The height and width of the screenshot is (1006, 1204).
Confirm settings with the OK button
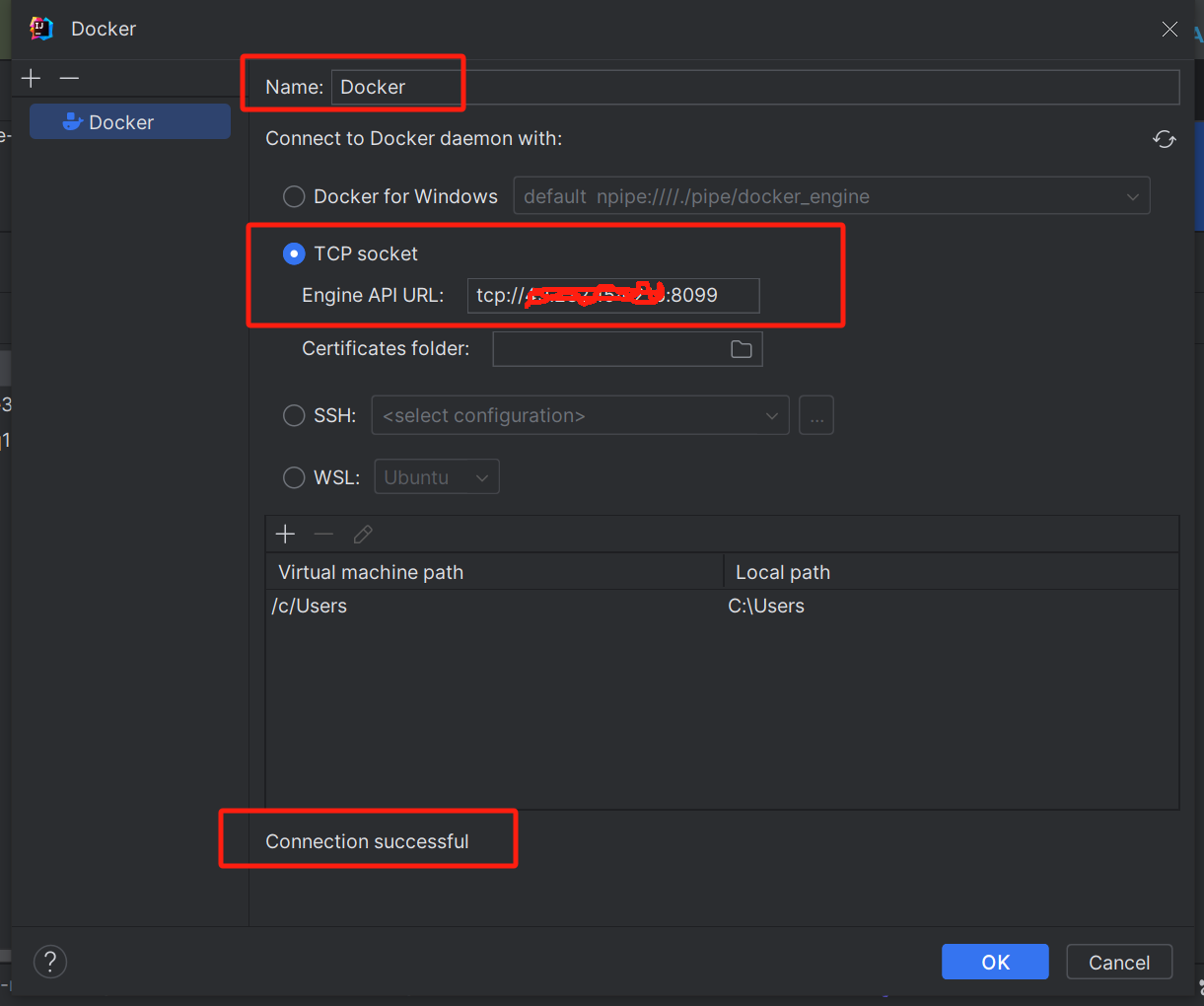click(x=995, y=962)
